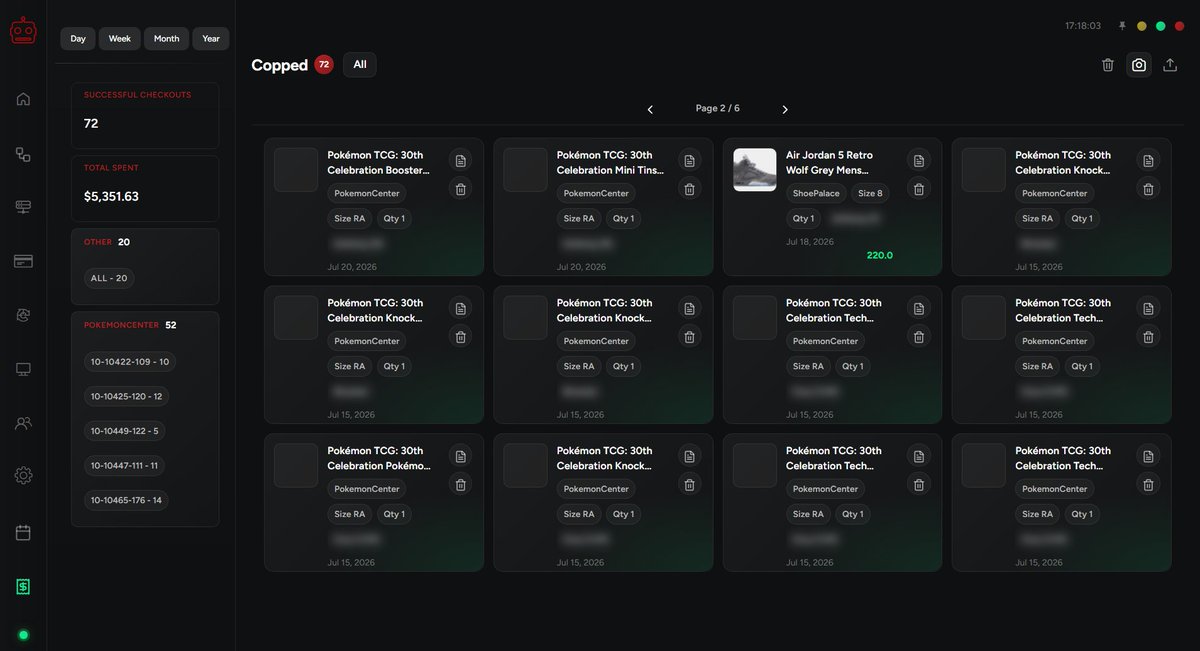1200x651 pixels.
Task: Switch to the Day tab
Action: point(78,39)
